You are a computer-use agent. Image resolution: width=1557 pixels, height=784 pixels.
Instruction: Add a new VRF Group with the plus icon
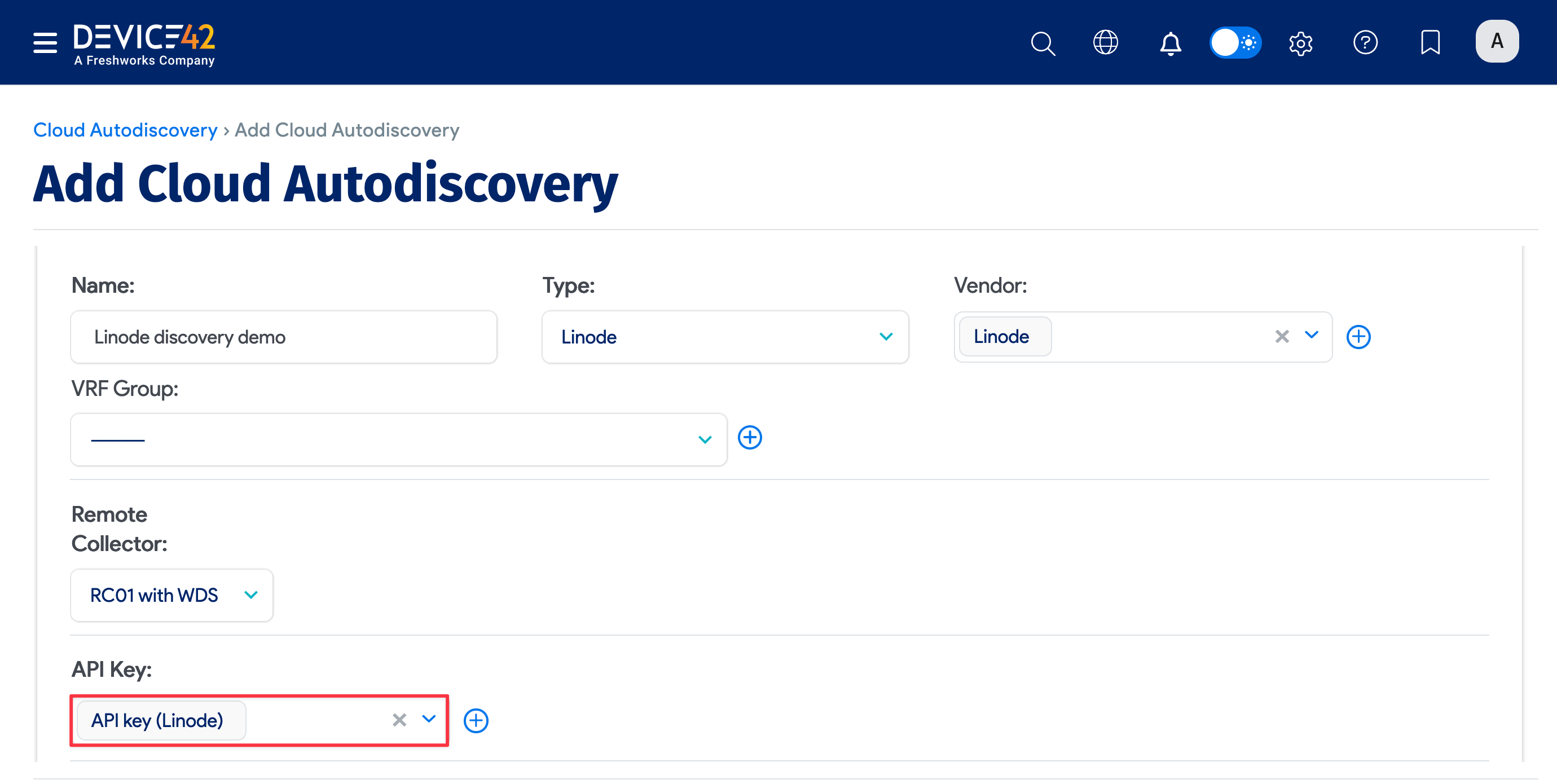750,437
